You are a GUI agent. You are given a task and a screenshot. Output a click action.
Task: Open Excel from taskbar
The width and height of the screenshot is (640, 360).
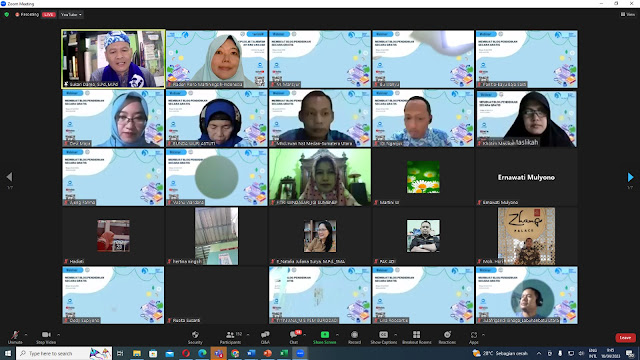(x=284, y=353)
